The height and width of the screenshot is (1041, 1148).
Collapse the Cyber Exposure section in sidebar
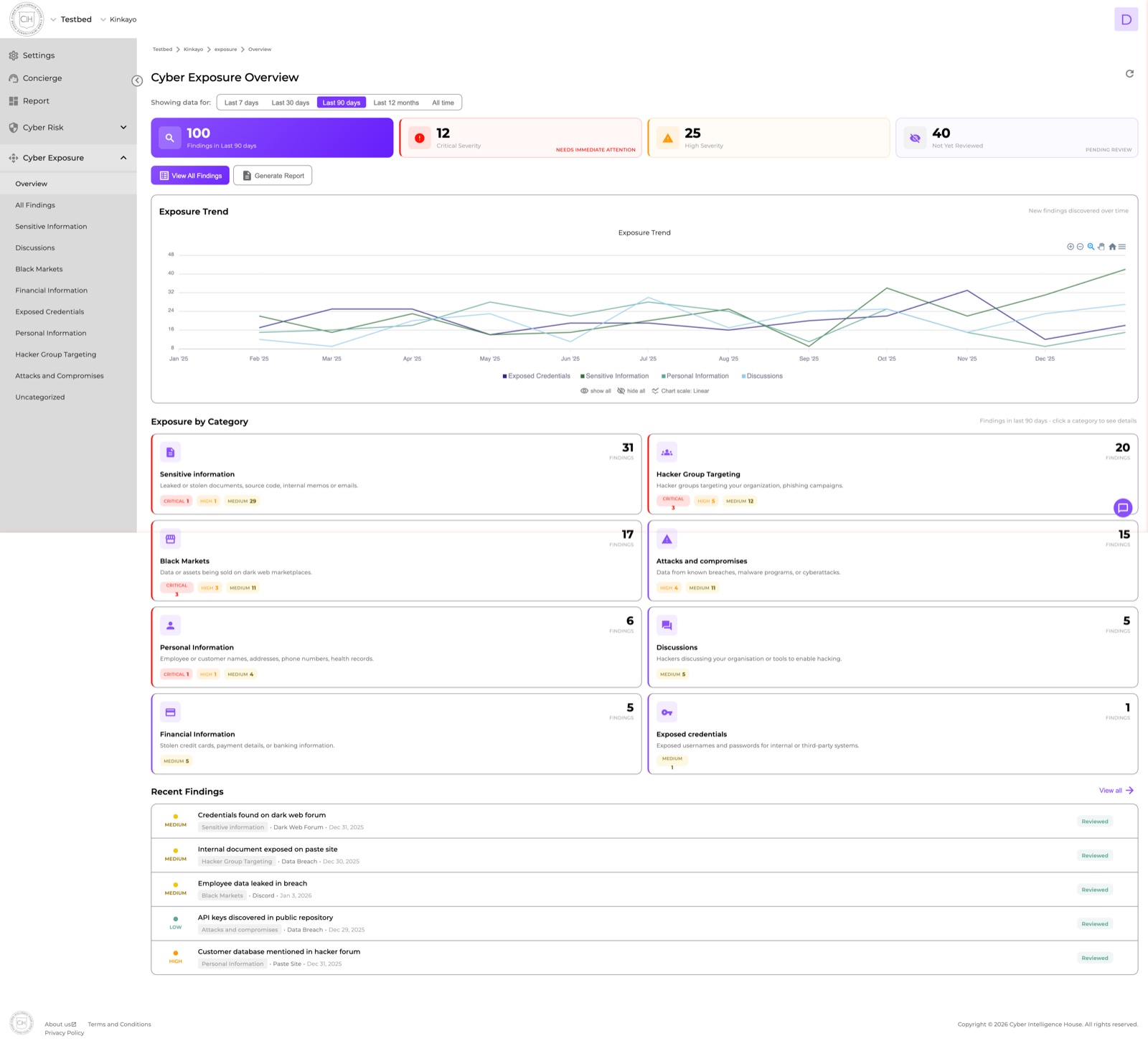coord(67,157)
